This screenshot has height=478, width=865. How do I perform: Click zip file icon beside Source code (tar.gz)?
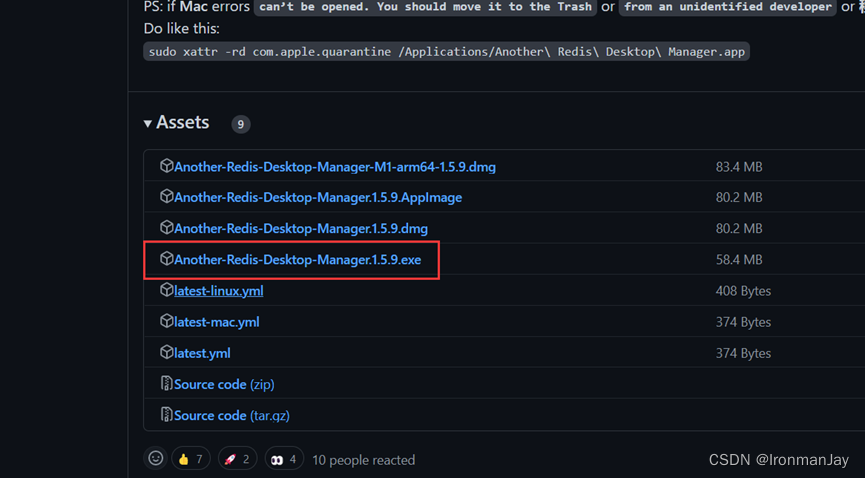[x=167, y=414]
